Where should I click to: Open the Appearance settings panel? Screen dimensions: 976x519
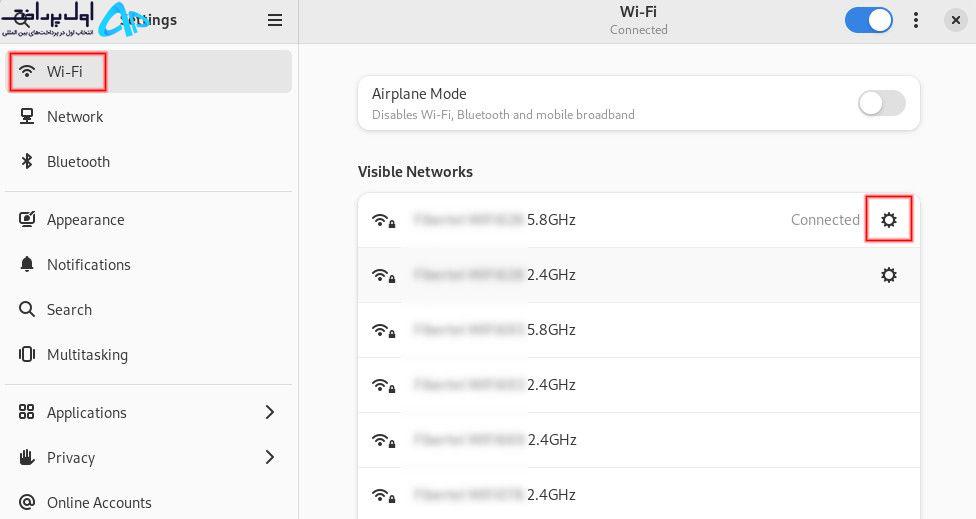click(149, 220)
